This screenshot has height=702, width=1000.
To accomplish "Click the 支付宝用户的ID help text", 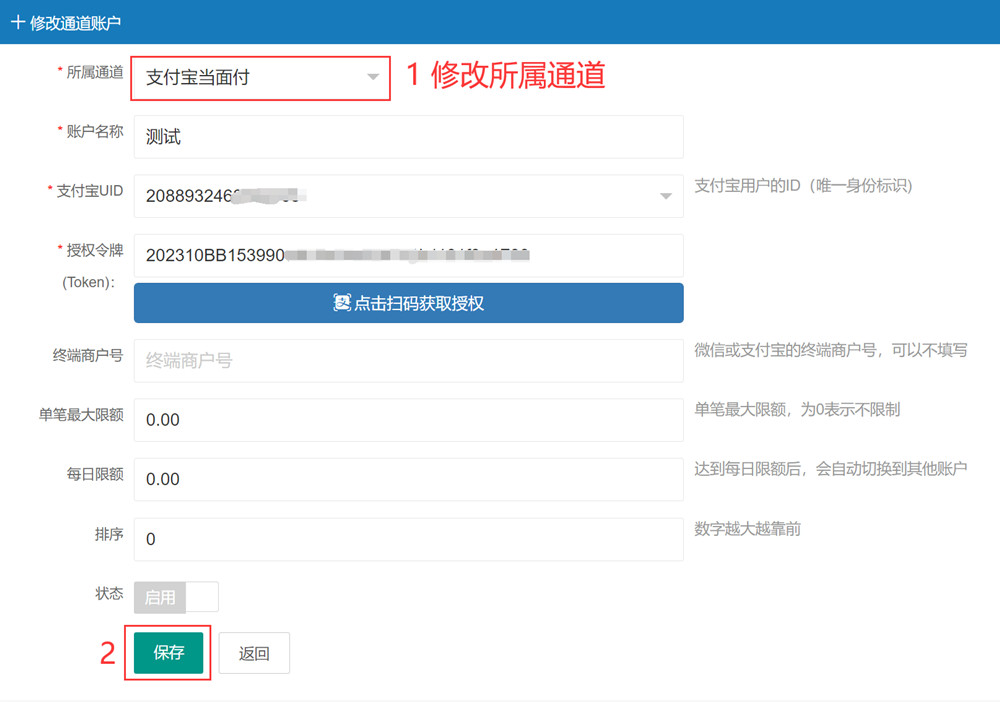I will (x=803, y=186).
